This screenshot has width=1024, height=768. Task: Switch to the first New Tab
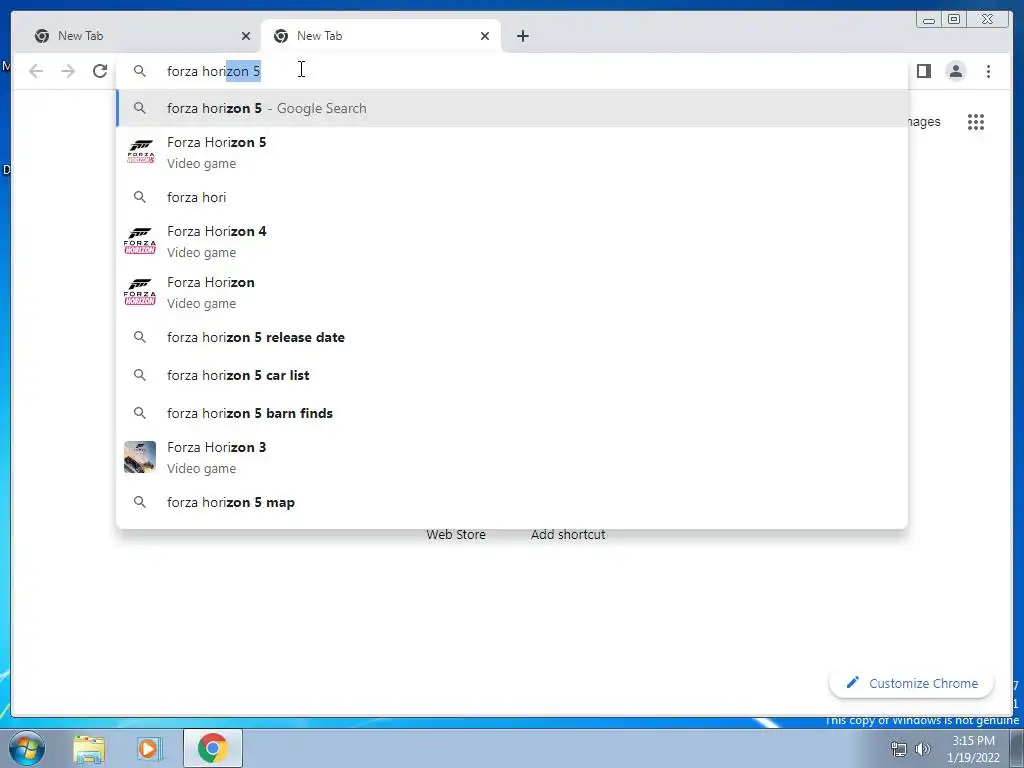click(x=138, y=36)
